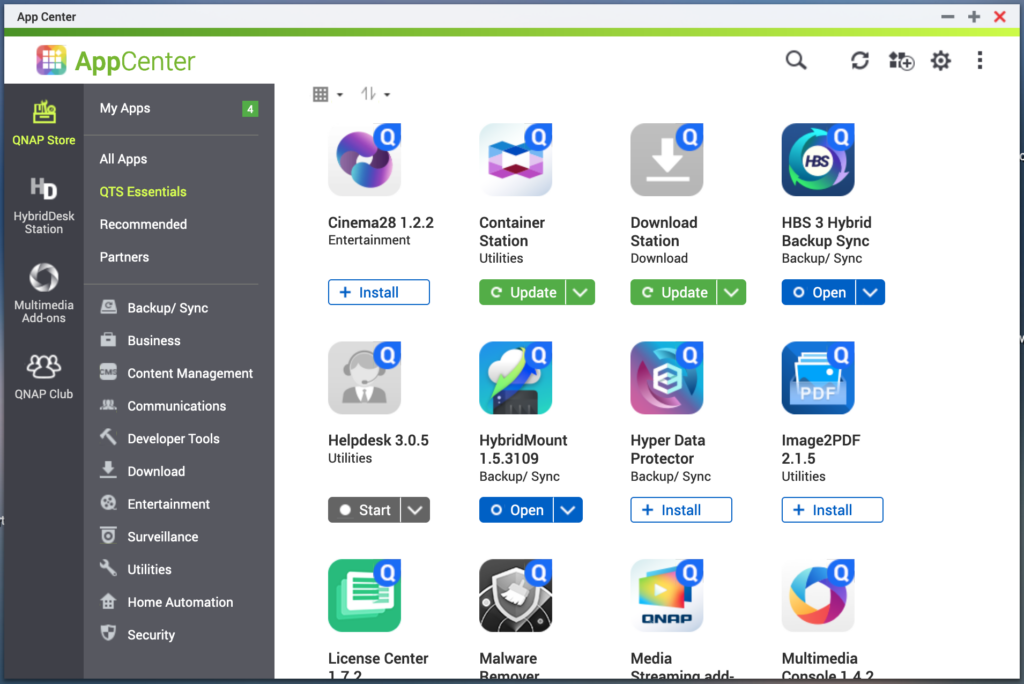Select HybridDesk Station in sidebar
The width and height of the screenshot is (1024, 684).
(44, 206)
